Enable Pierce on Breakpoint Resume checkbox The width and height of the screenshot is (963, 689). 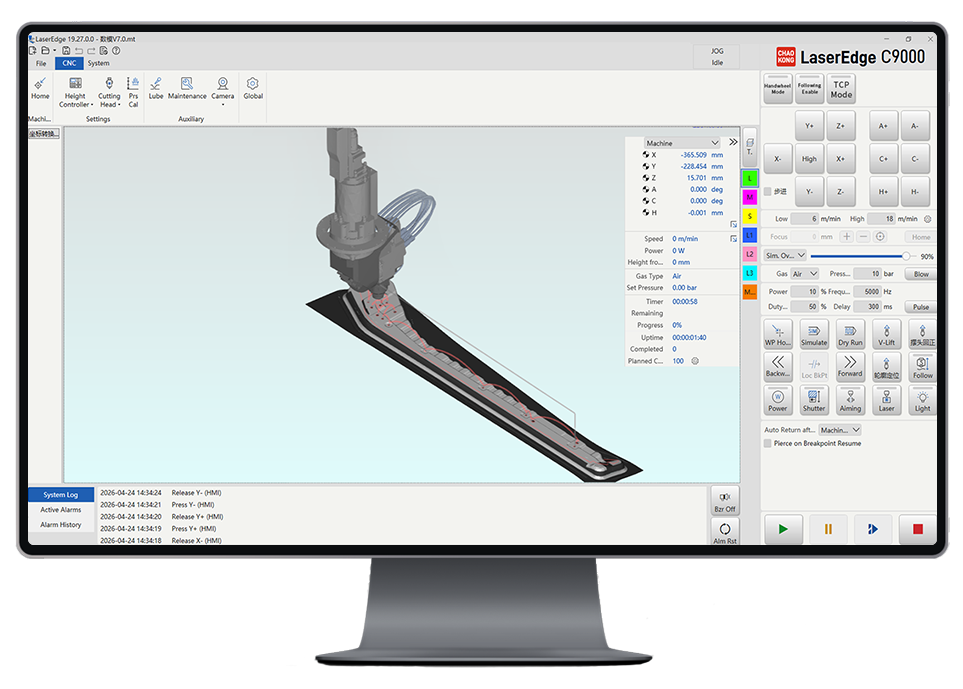(x=768, y=443)
